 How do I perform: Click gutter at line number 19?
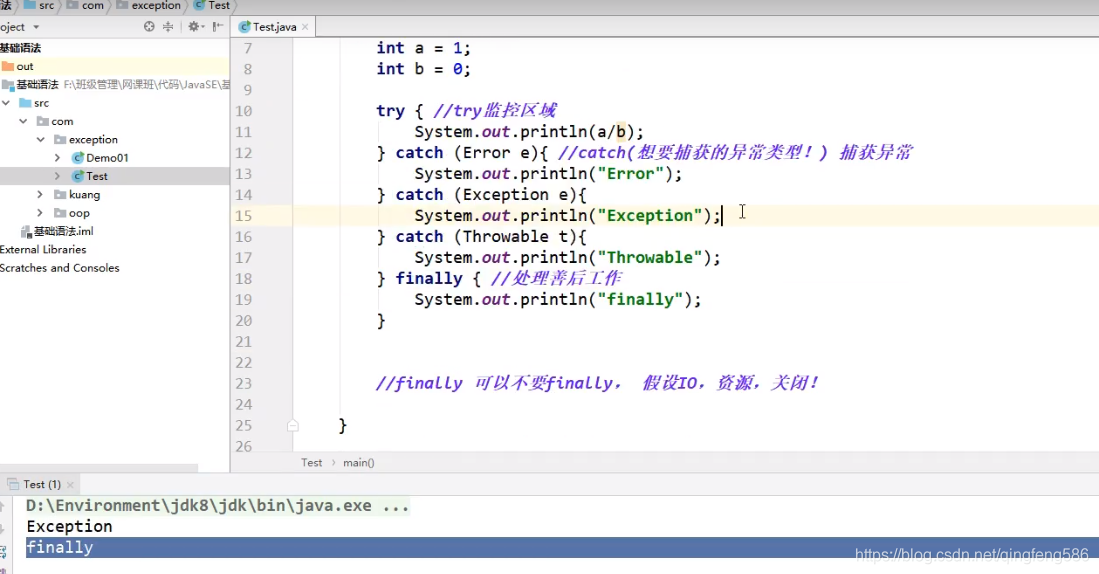coord(243,300)
